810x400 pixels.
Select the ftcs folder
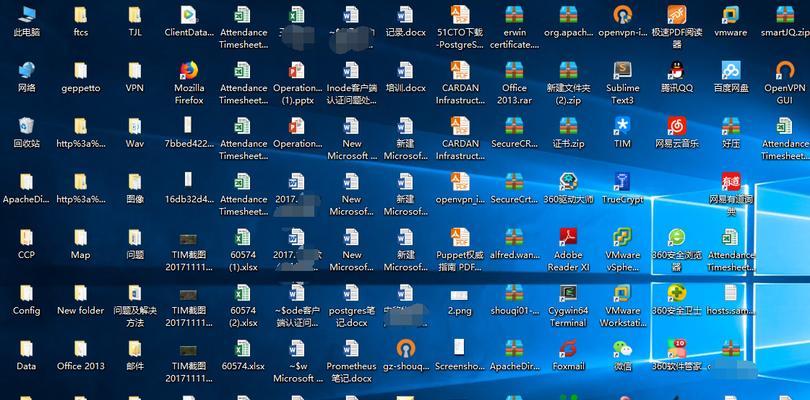point(81,22)
